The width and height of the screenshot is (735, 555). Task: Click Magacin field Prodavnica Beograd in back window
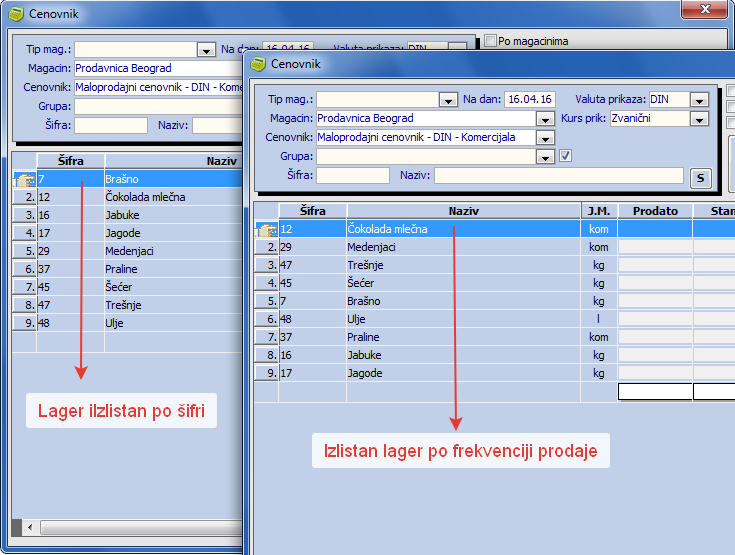(x=159, y=68)
